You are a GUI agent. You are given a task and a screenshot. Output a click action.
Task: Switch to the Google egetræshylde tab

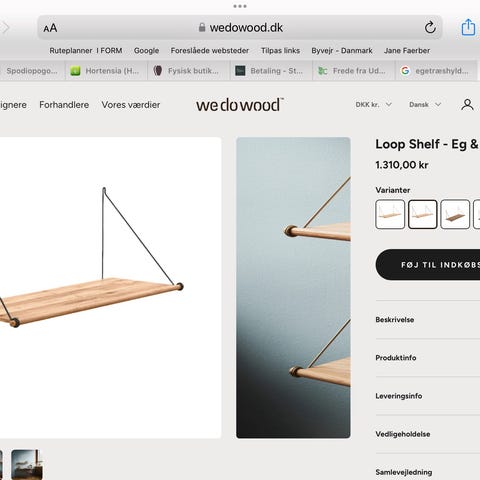coord(437,71)
